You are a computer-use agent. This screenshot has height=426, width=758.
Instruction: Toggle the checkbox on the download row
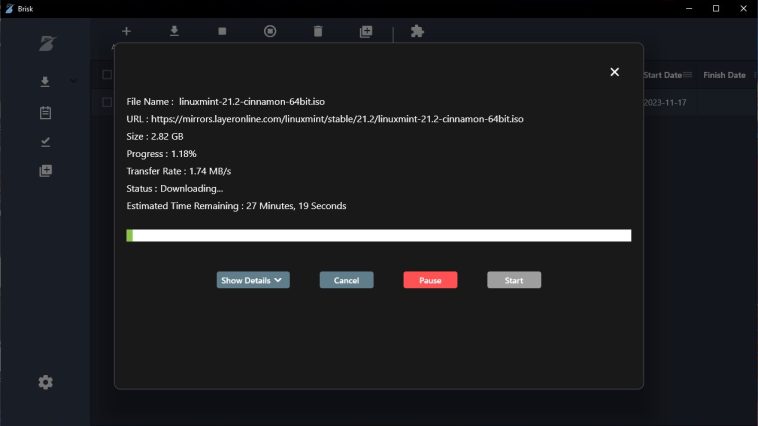(x=107, y=102)
